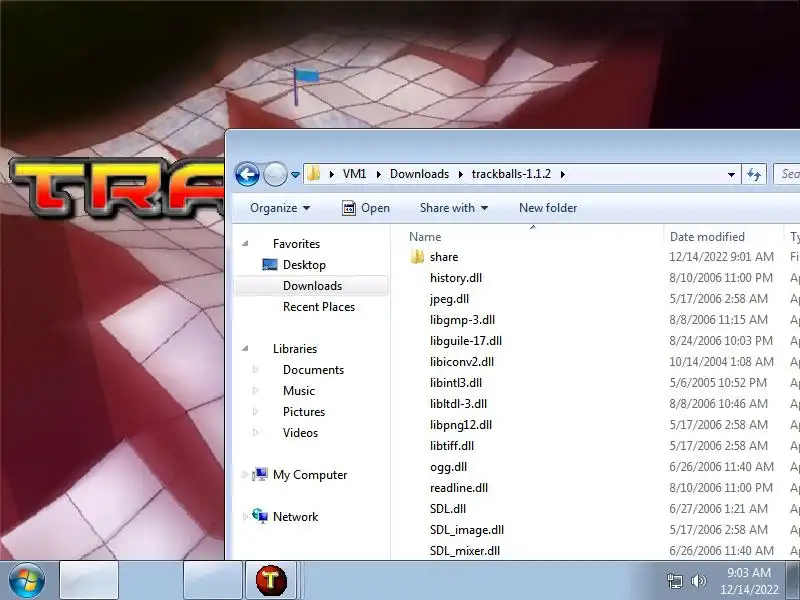Select trackballs-1.1.2 in the address breadcrumb

[511, 174]
